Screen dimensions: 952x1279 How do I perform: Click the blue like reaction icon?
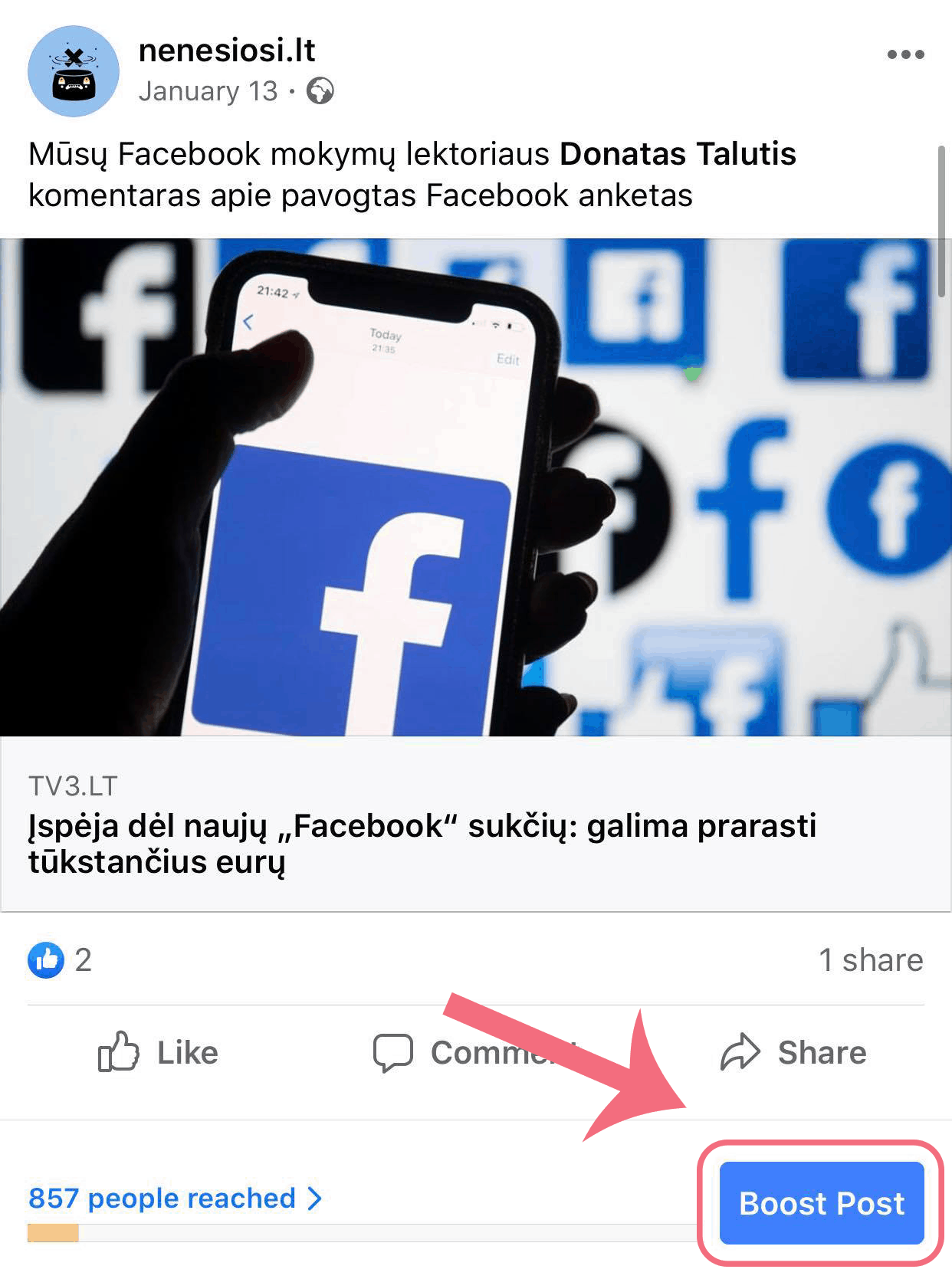(46, 960)
